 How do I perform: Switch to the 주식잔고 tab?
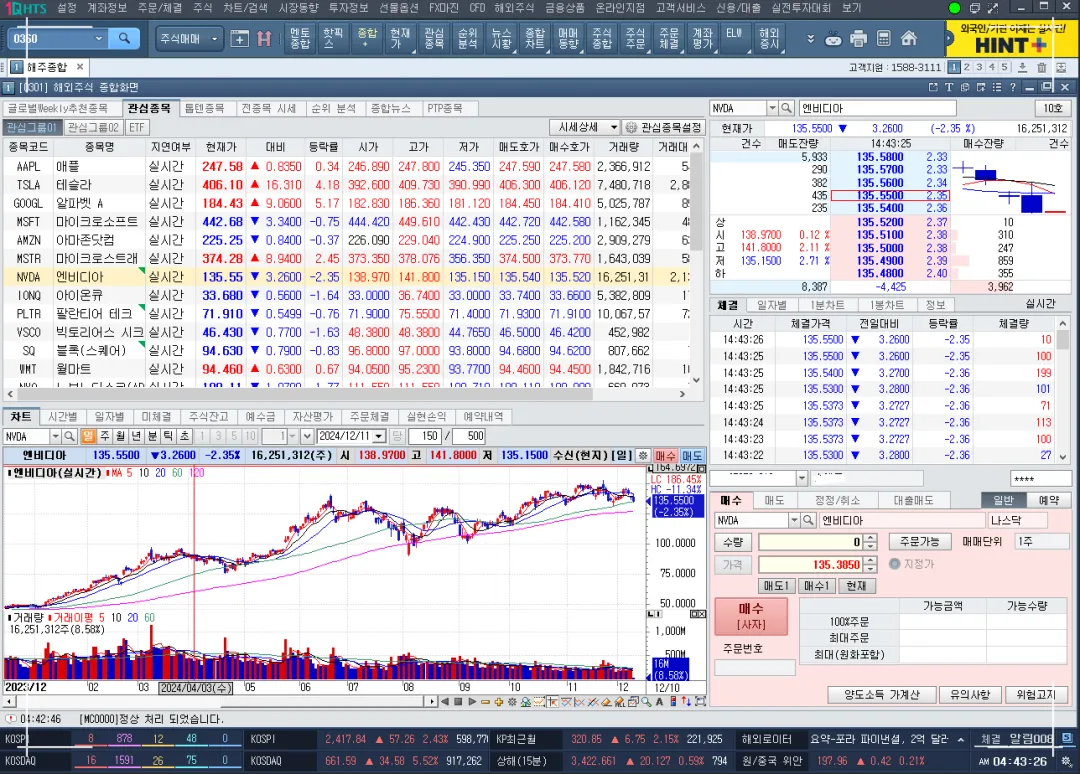click(208, 417)
